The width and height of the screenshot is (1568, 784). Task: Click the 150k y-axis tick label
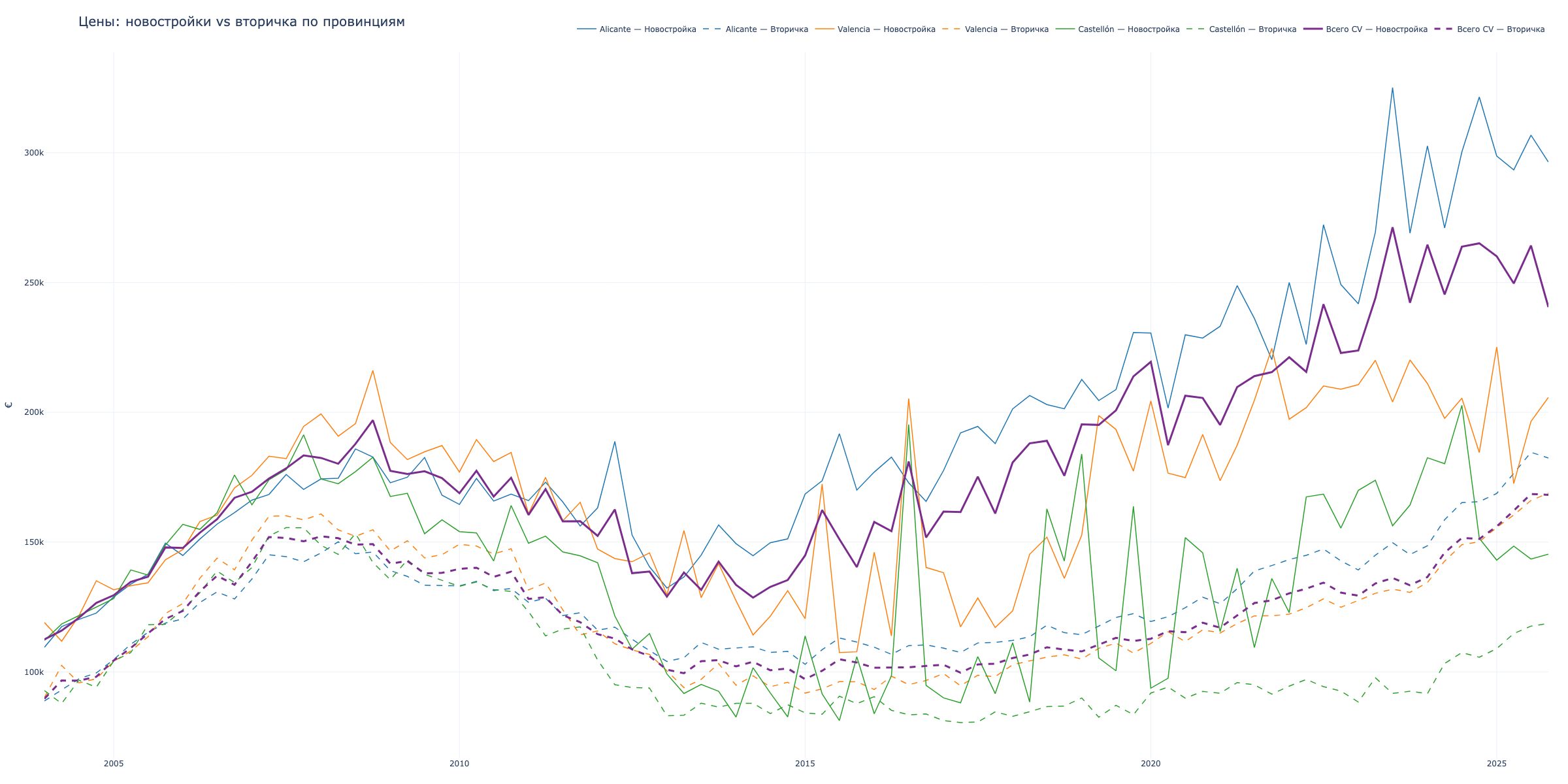pos(34,542)
